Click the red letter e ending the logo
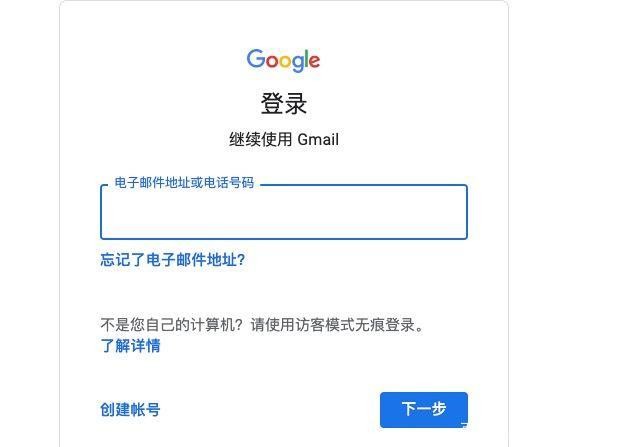621x447 pixels. pyautogui.click(x=314, y=61)
